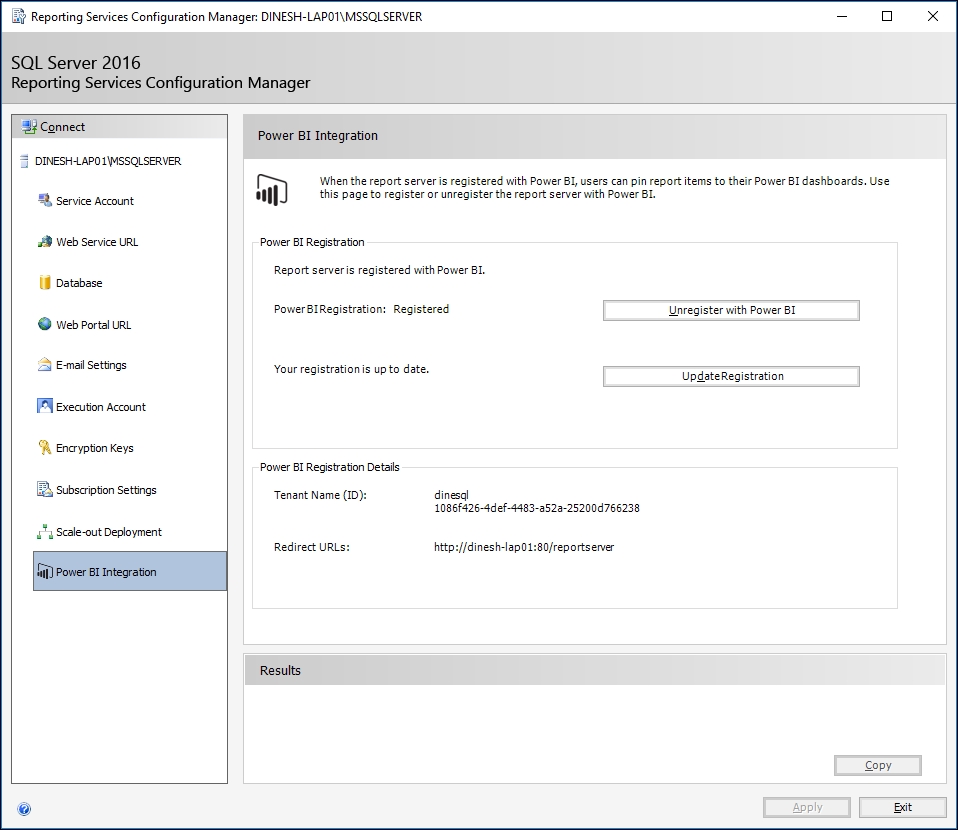Image resolution: width=958 pixels, height=830 pixels.
Task: Click the disabled Apply button
Action: pos(806,807)
